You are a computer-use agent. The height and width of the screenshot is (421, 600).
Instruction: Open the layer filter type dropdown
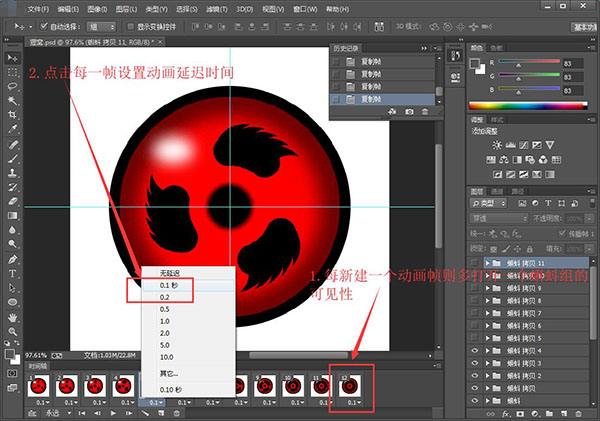[488, 204]
